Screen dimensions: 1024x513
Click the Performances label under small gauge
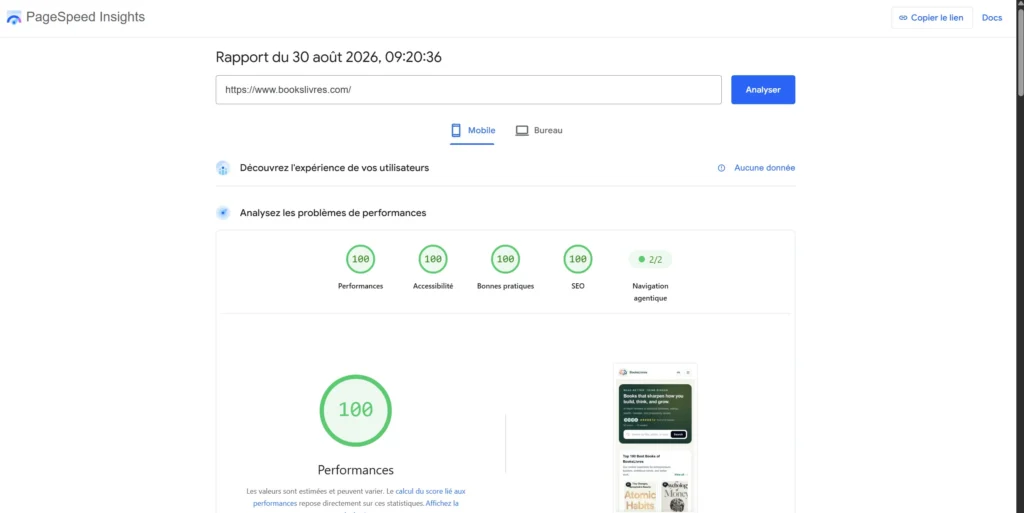[360, 286]
